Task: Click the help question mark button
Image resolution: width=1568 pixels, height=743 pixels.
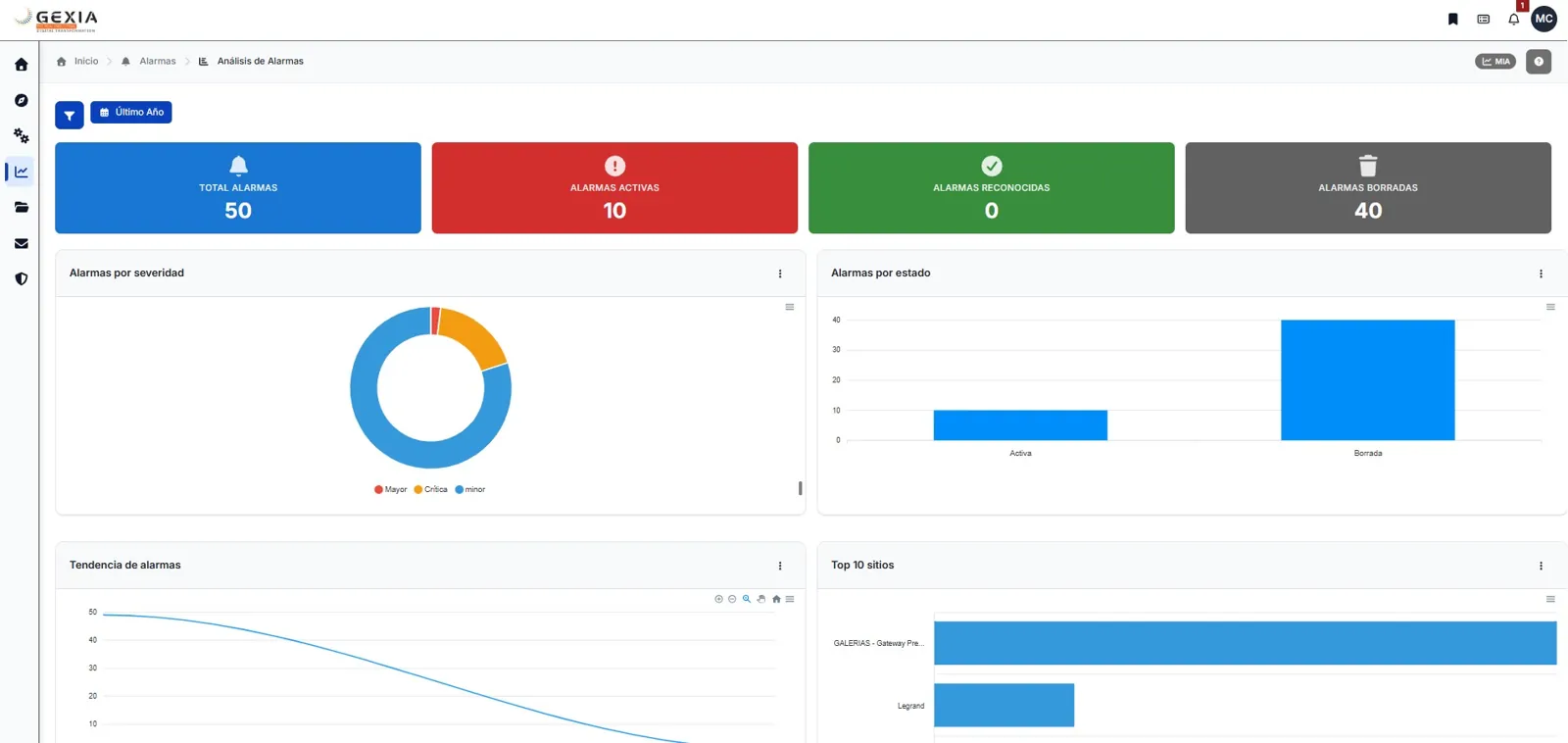Action: point(1539,62)
